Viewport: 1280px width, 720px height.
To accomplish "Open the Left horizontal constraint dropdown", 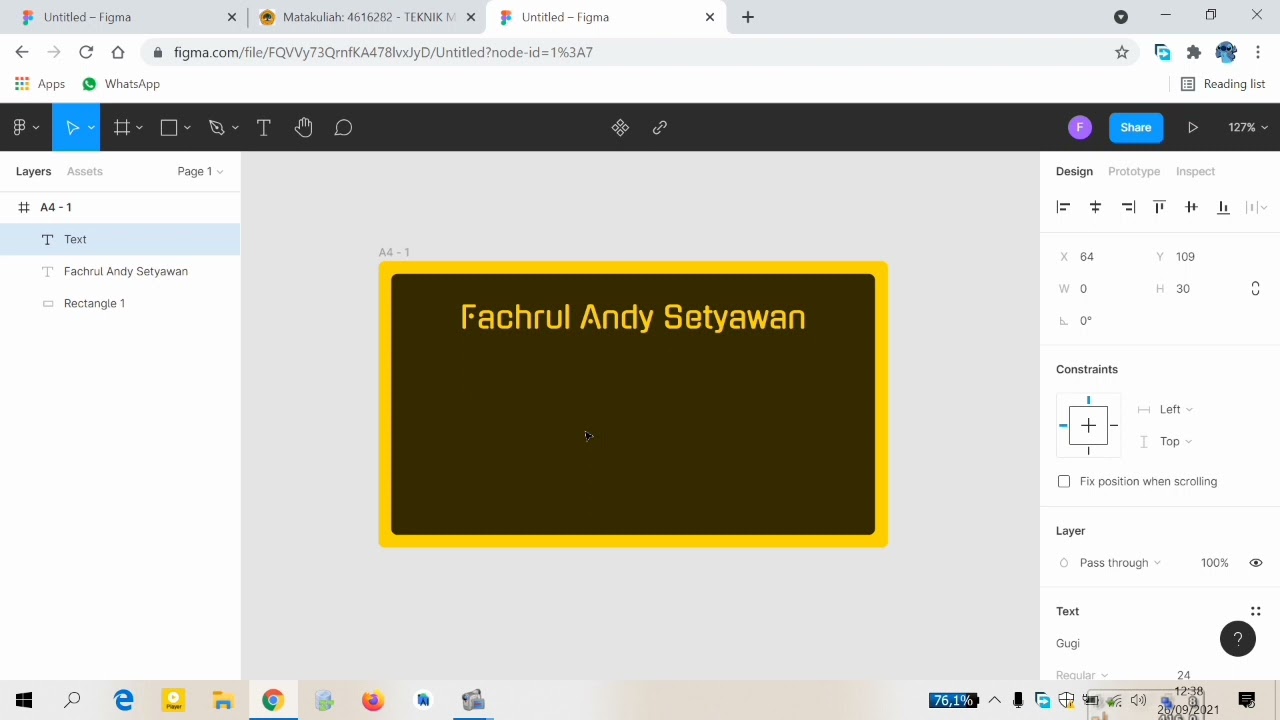I will (1175, 409).
